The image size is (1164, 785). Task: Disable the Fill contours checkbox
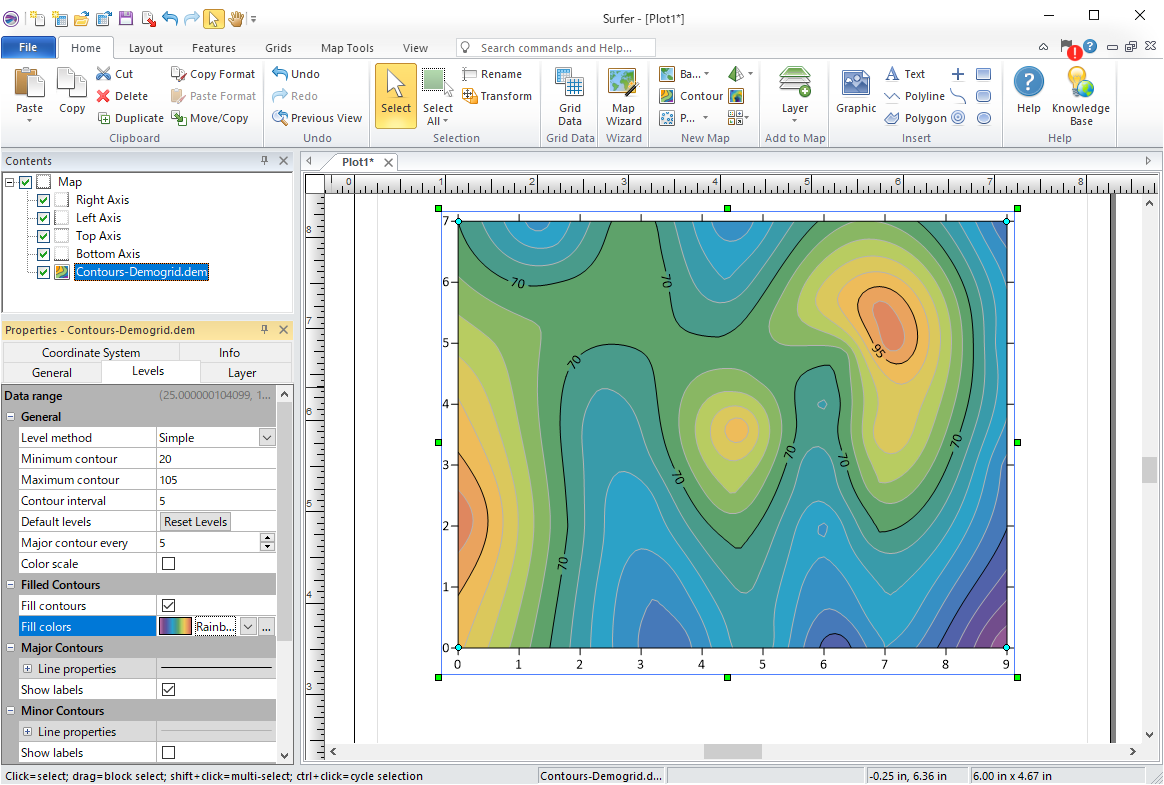[x=168, y=606]
